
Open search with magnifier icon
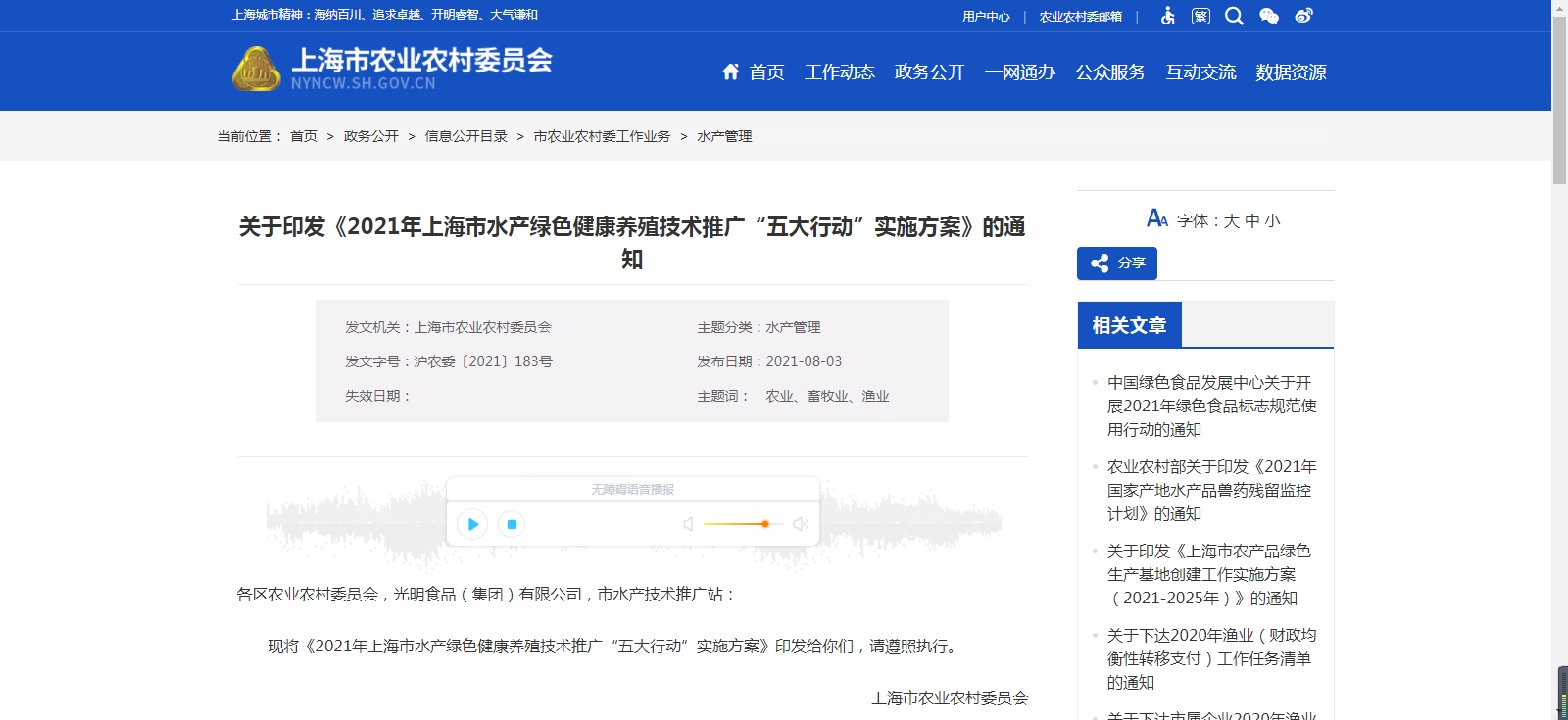tap(1234, 16)
